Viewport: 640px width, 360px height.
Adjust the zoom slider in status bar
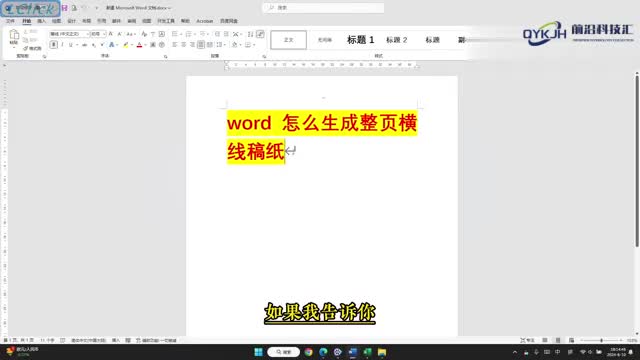click(x=601, y=340)
